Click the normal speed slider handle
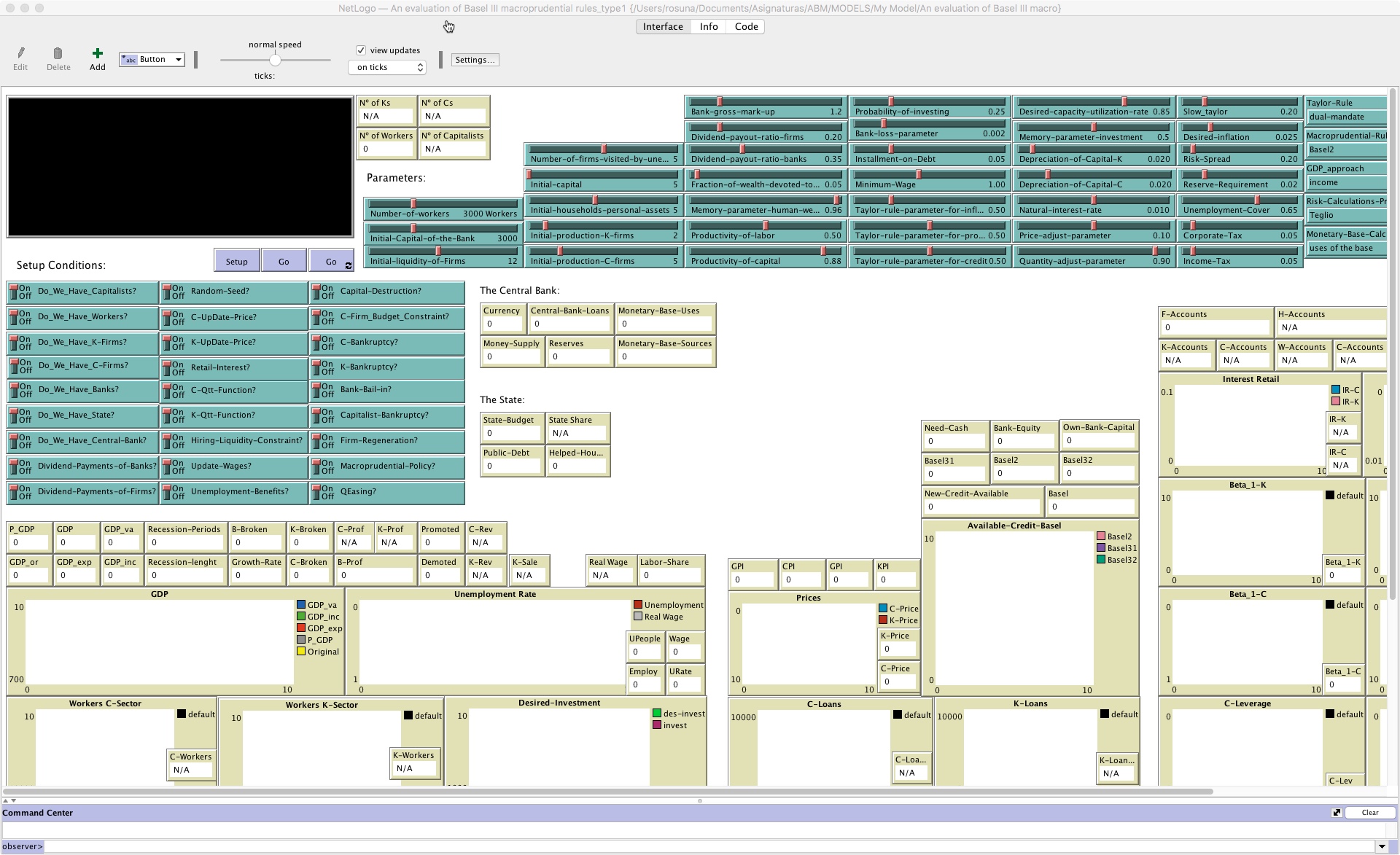The image size is (1400, 855). tap(275, 60)
